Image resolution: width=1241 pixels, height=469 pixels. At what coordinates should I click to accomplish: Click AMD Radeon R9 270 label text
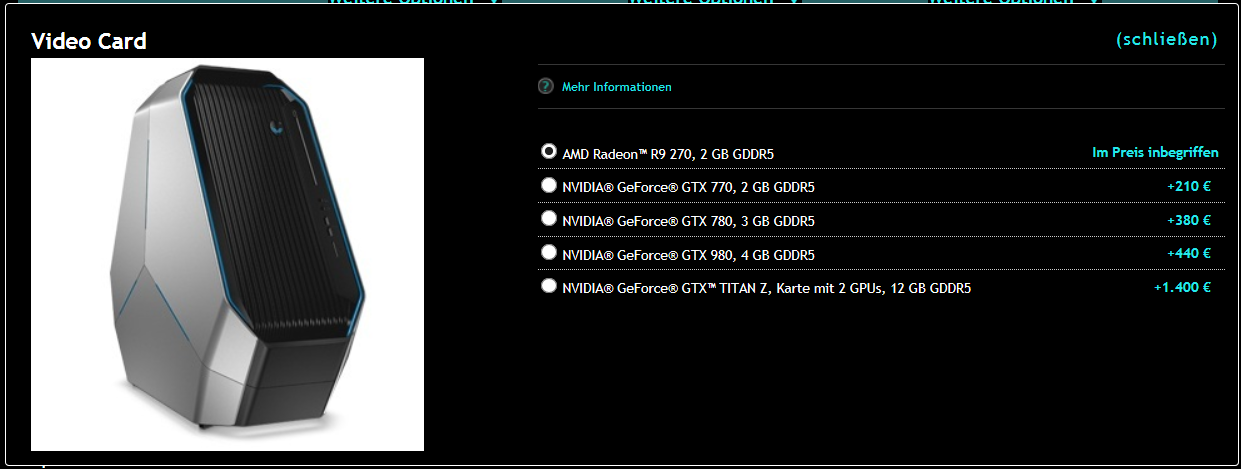pyautogui.click(x=668, y=154)
